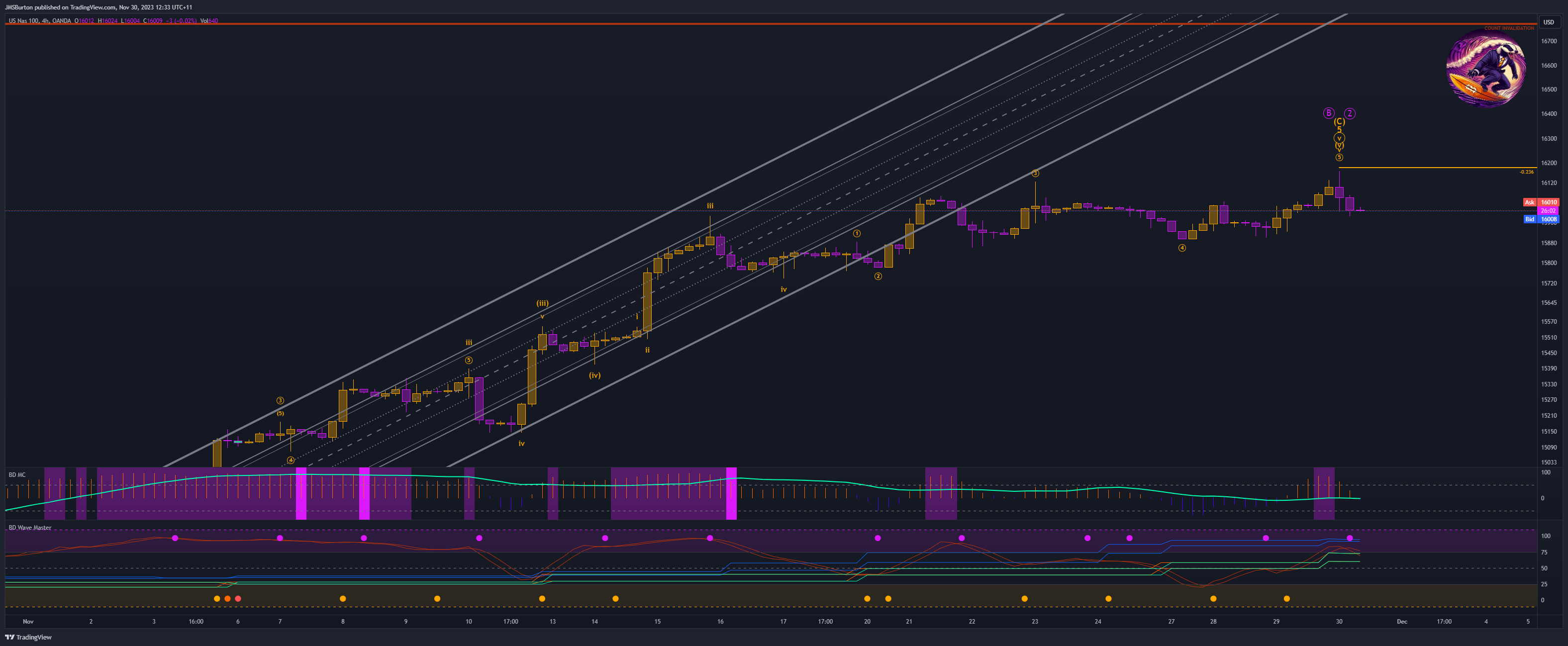
Task: Click the red dot in Wave Master pane
Action: tap(238, 599)
